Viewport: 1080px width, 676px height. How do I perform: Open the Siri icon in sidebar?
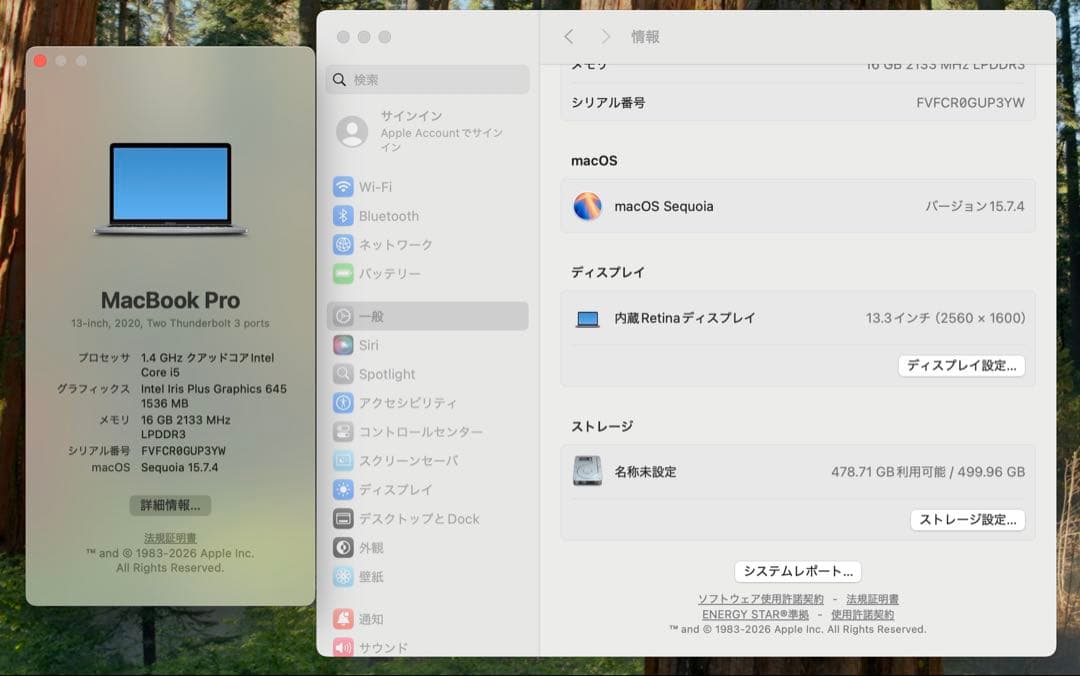pos(343,345)
